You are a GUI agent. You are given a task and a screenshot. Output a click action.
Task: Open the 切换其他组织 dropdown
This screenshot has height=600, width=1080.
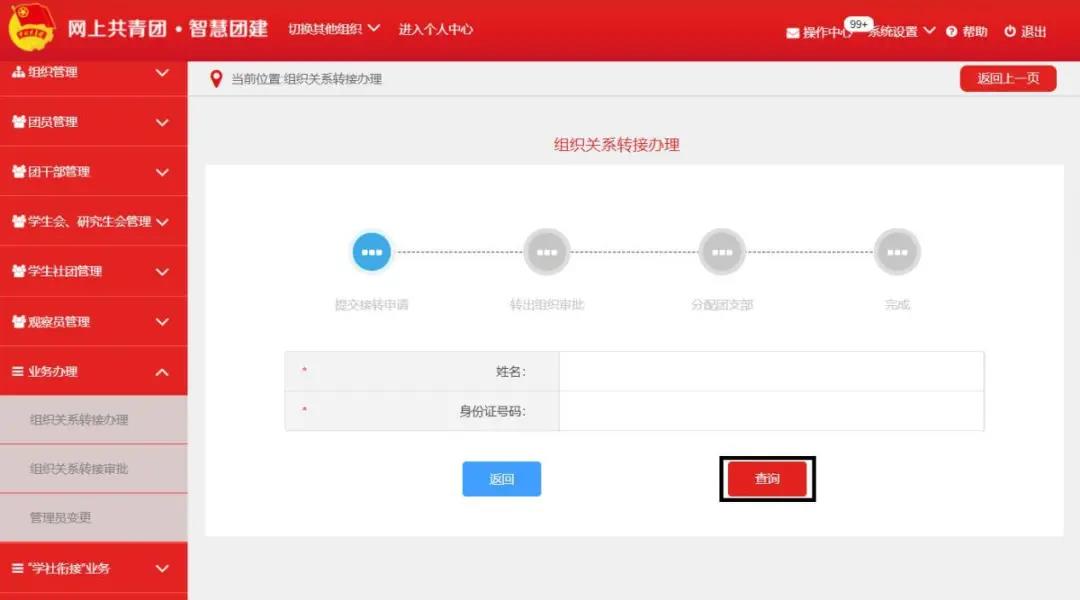click(x=334, y=29)
